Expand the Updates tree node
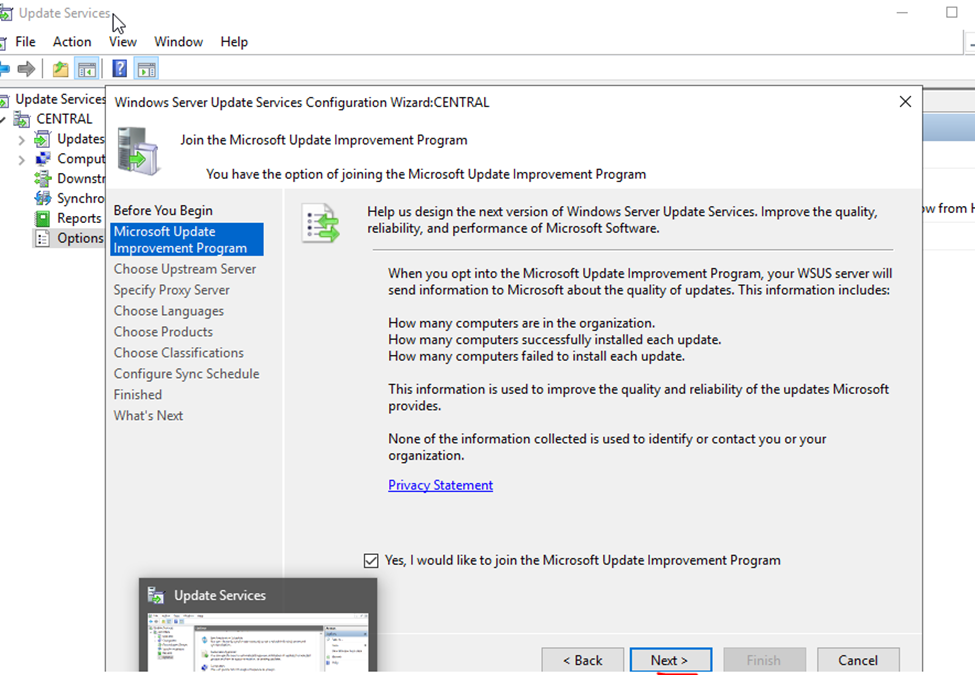This screenshot has height=675, width=975. click(22, 139)
